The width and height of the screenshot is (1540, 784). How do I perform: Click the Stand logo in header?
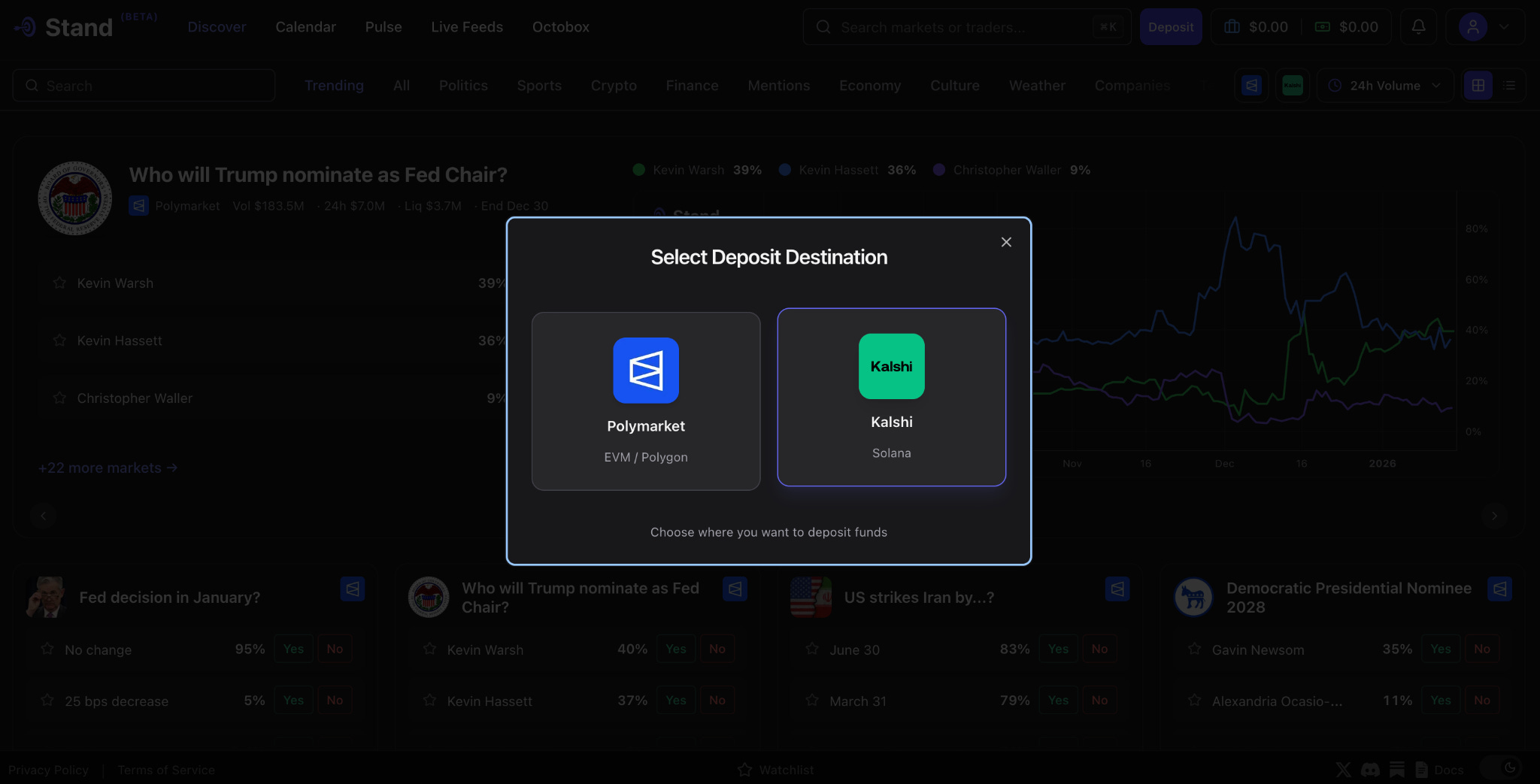click(63, 27)
